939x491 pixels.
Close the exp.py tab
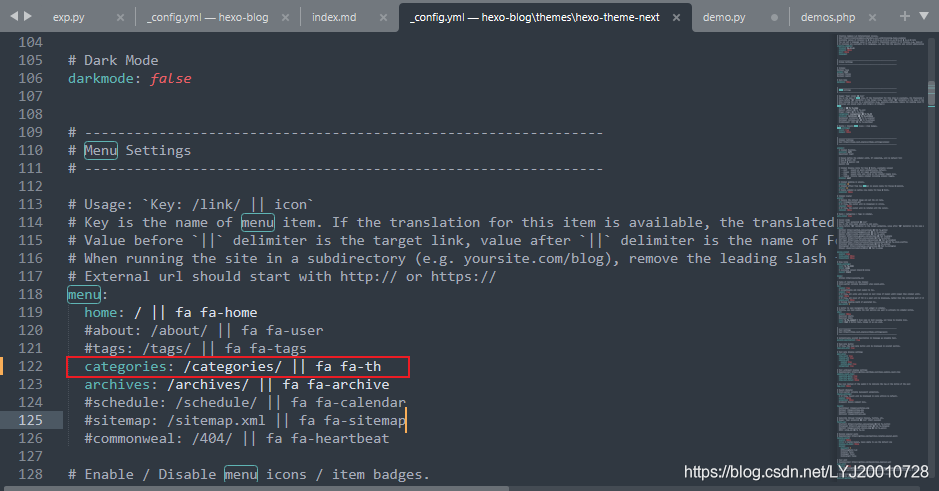(x=120, y=17)
